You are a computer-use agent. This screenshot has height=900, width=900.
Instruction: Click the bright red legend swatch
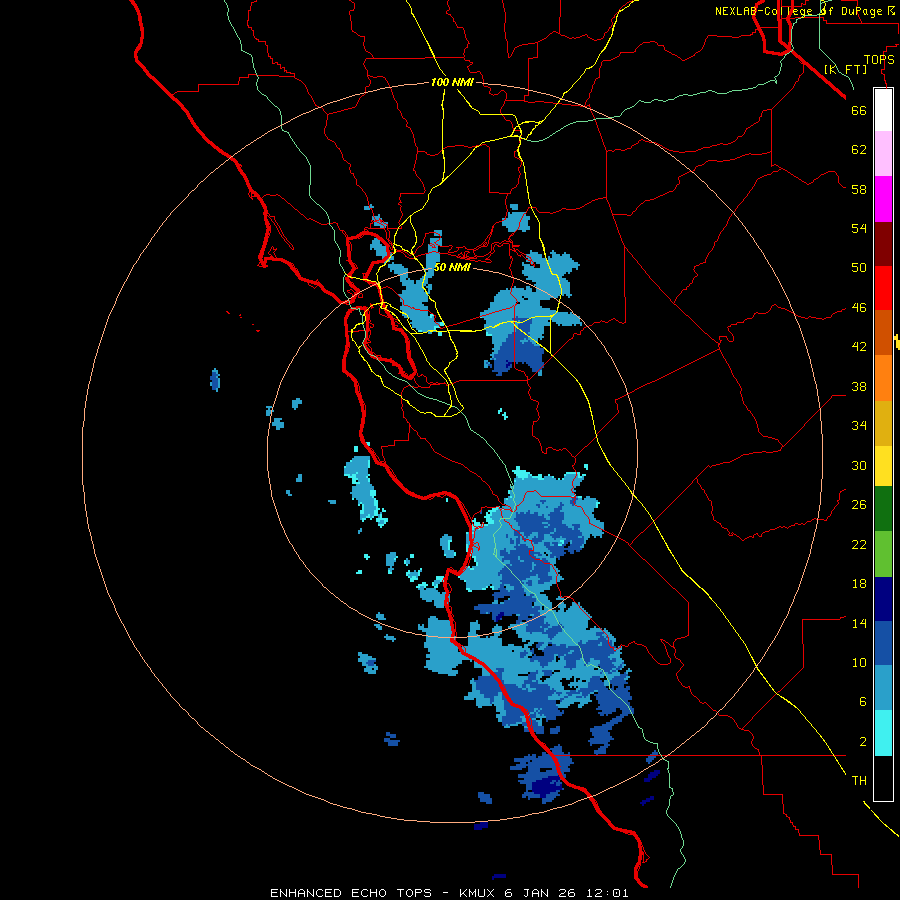[x=883, y=288]
